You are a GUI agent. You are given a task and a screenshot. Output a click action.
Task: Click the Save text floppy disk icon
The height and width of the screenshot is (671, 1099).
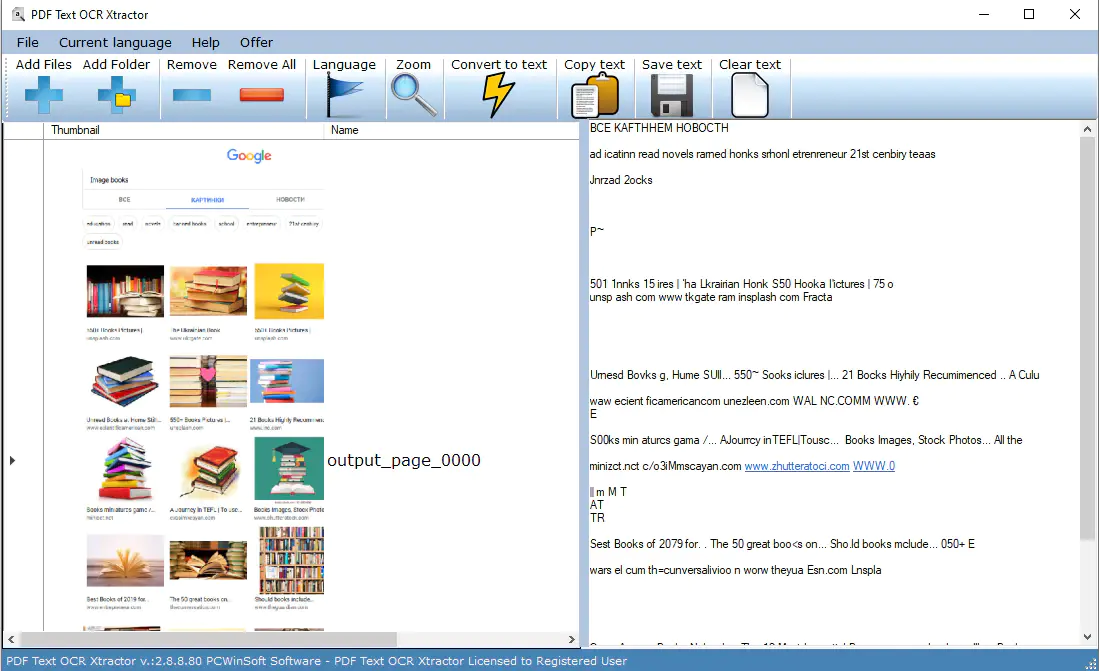(671, 97)
